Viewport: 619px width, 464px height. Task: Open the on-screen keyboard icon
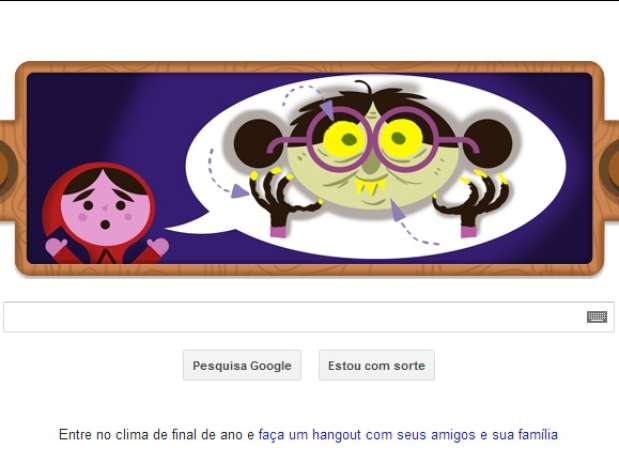point(597,317)
